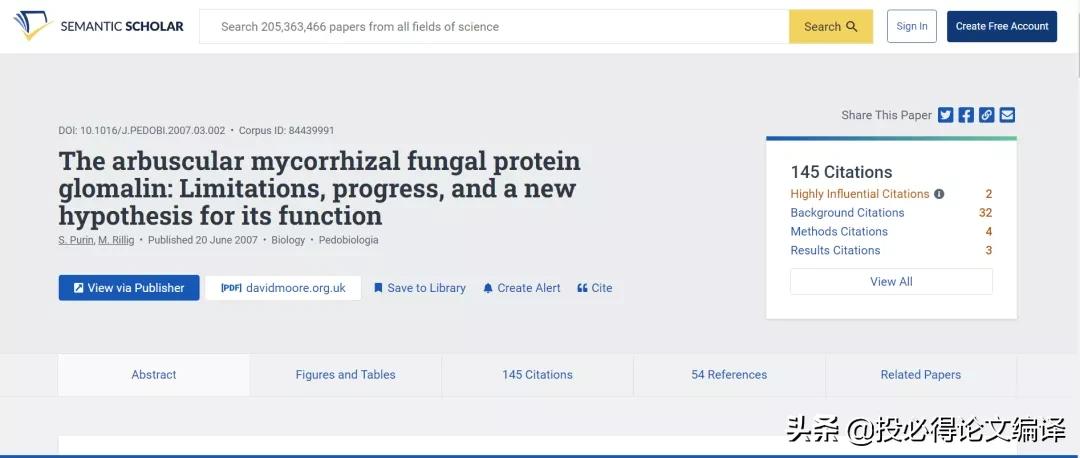Screen dimensions: 1080x458
Task: Click the paper search input field
Action: pyautogui.click(x=495, y=27)
